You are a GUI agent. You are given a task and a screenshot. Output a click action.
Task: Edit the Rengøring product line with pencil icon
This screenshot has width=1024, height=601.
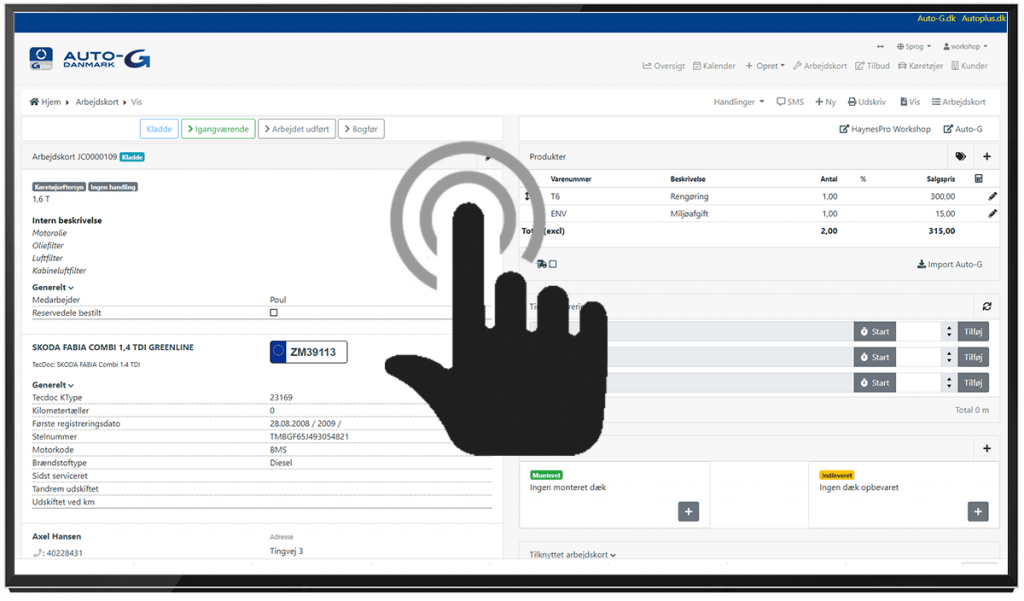tap(992, 197)
